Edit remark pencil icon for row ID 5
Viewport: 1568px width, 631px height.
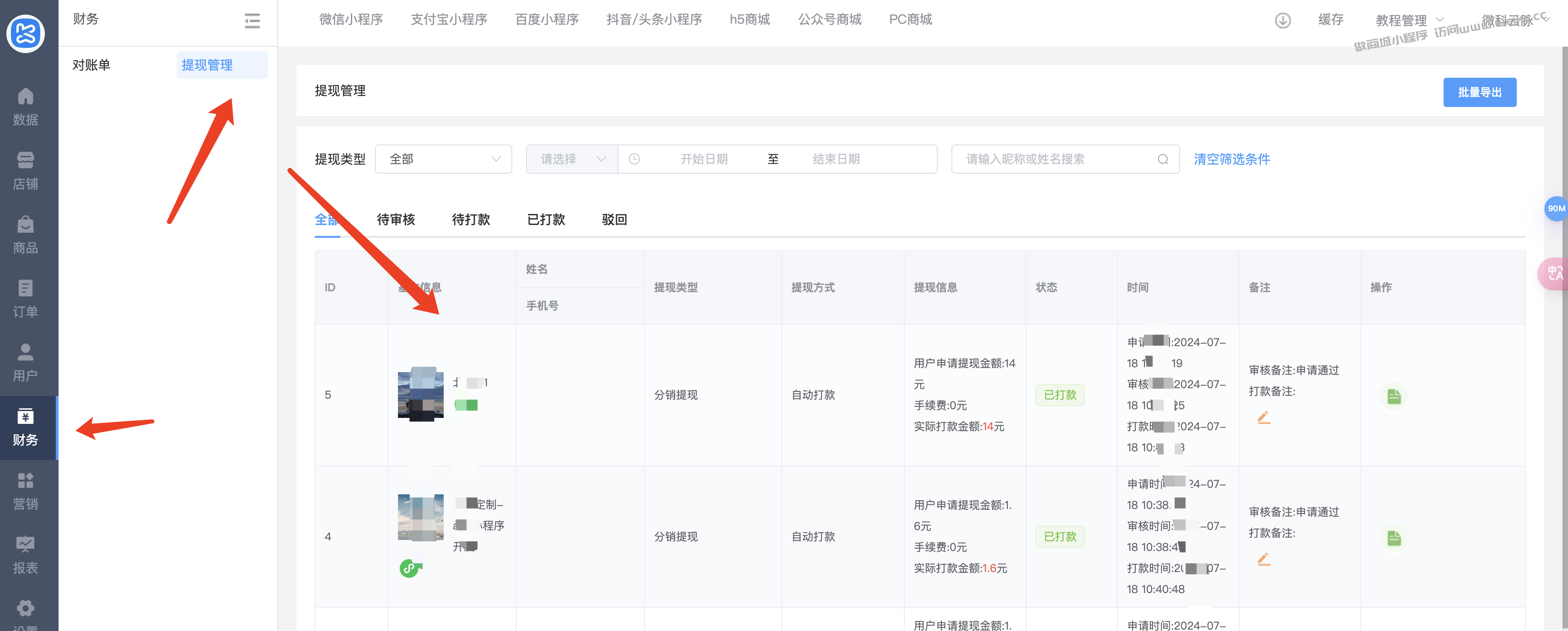1264,417
